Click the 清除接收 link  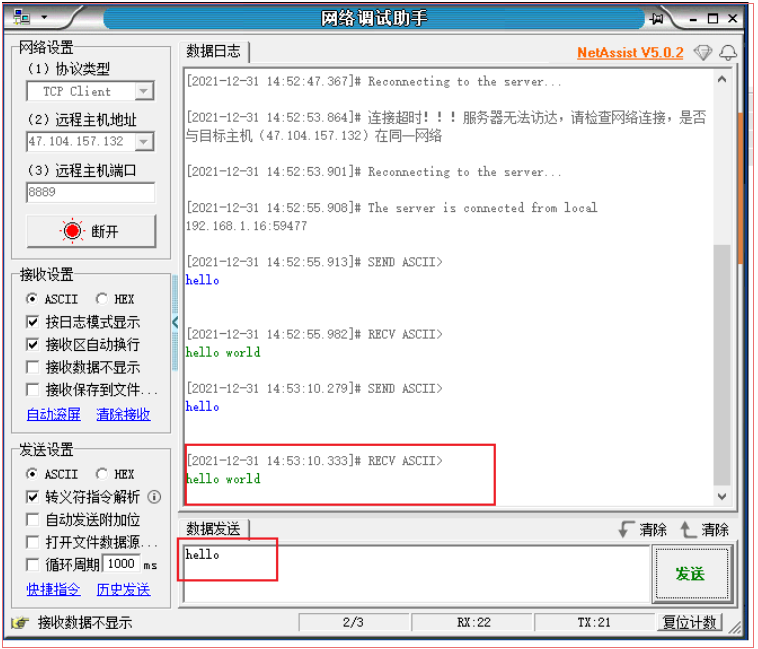tap(123, 414)
